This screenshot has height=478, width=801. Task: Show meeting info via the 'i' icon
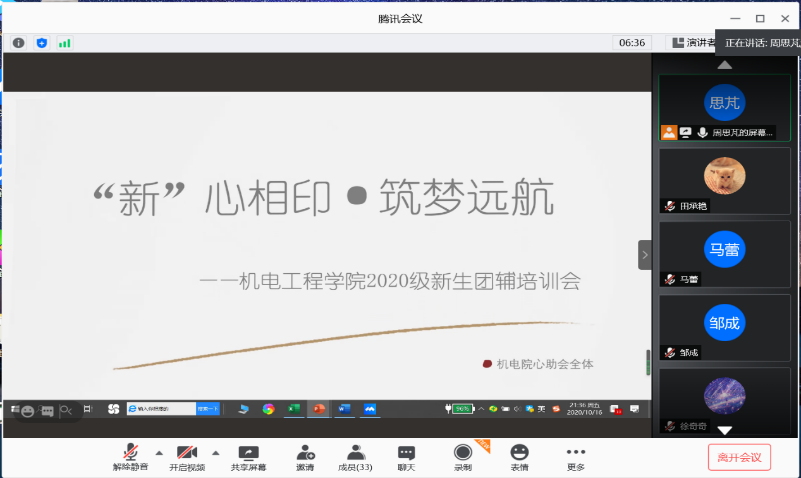[18, 43]
